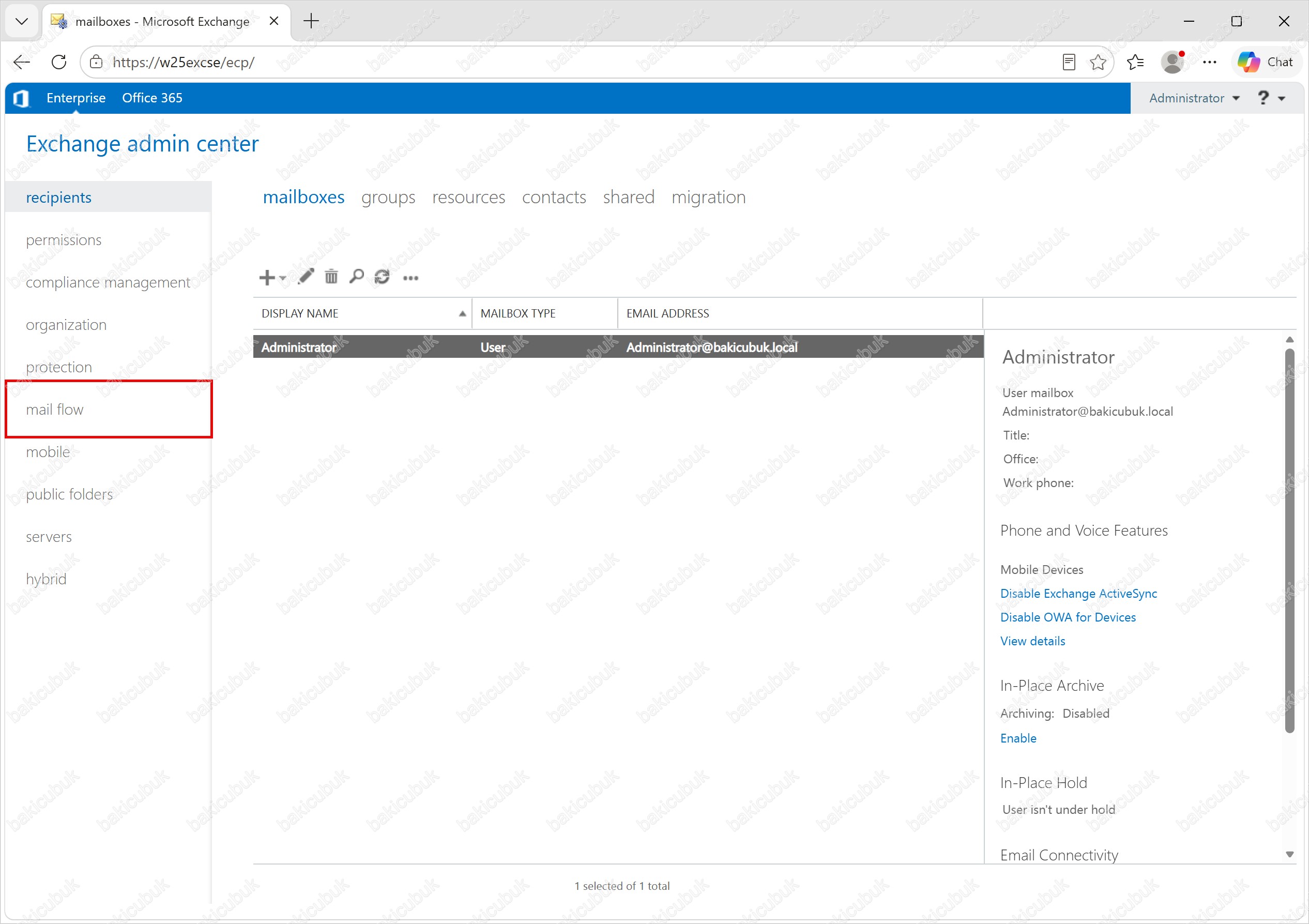Open compliance management in left navigation
This screenshot has width=1309, height=924.
[109, 282]
